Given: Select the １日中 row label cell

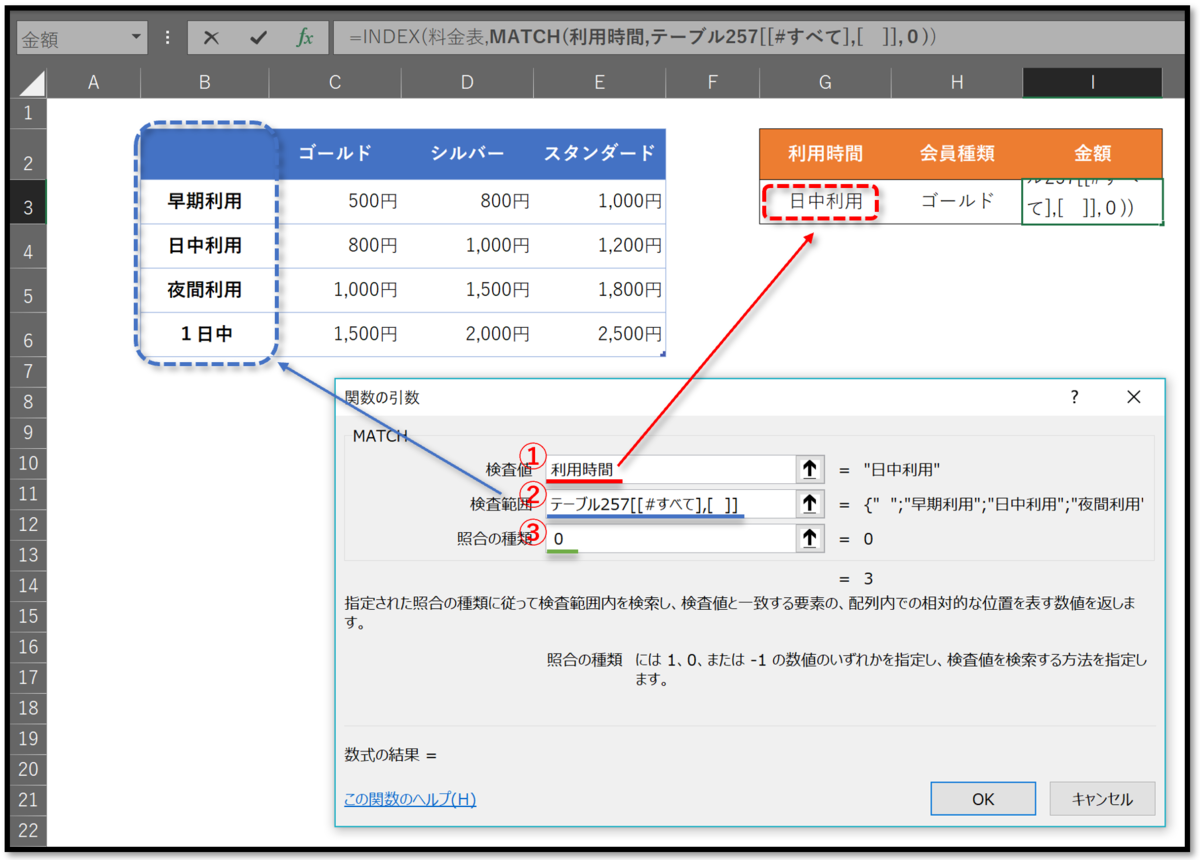Looking at the screenshot, I should 205,334.
